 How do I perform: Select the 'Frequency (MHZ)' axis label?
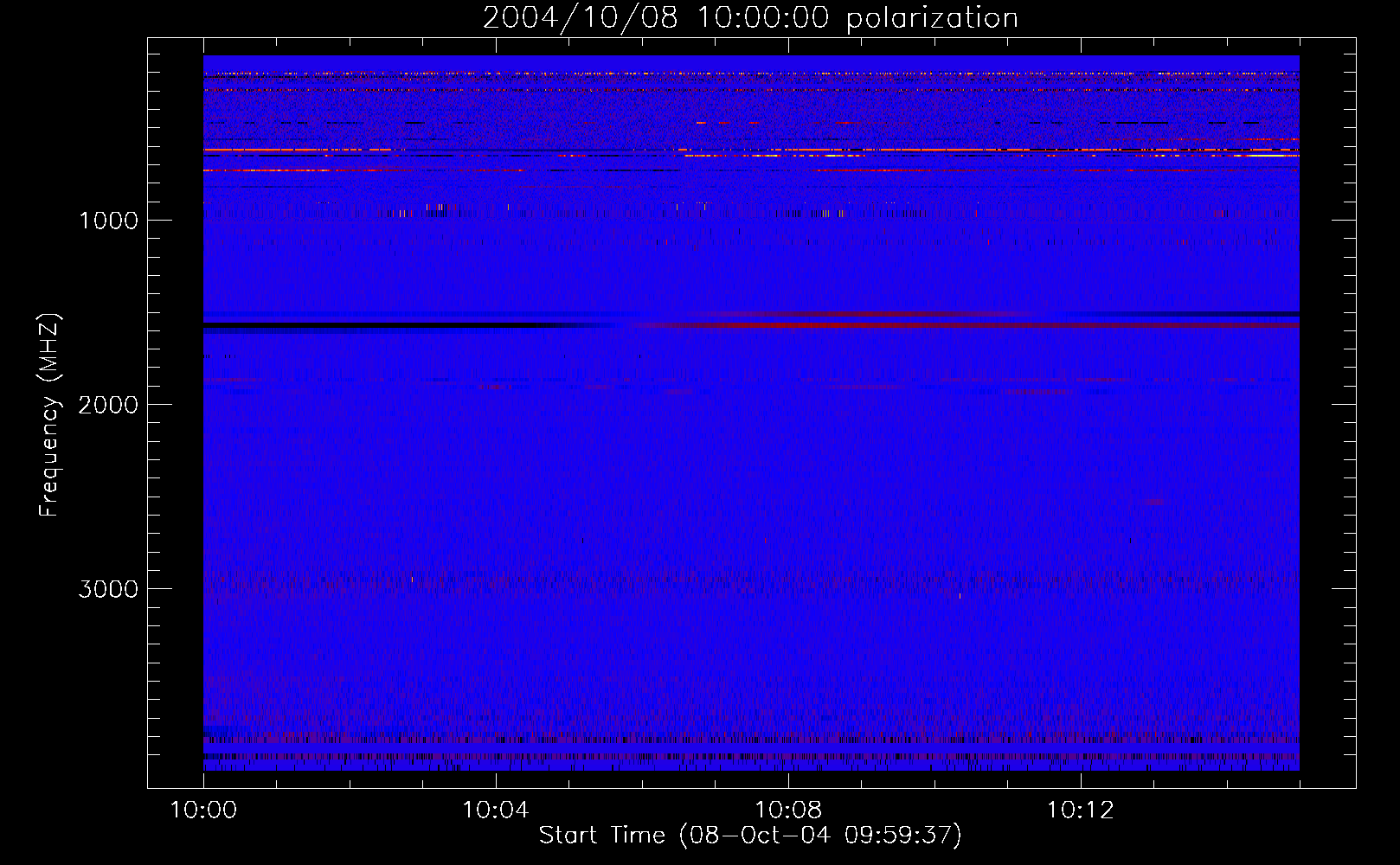click(49, 415)
